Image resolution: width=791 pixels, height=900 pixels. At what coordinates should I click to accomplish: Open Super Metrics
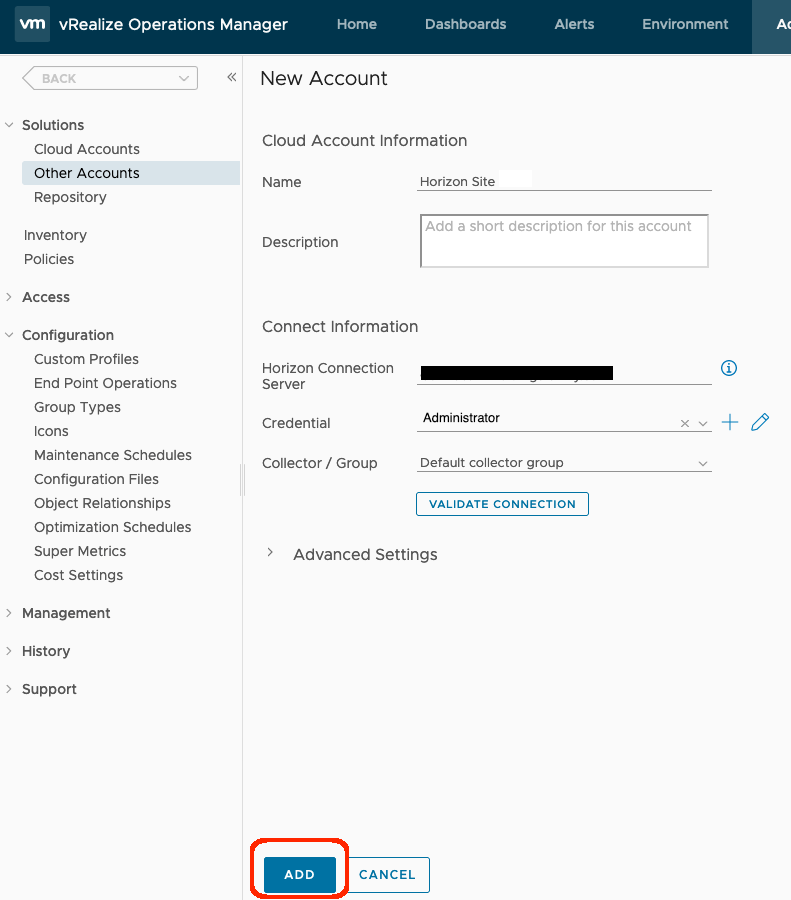coord(80,551)
